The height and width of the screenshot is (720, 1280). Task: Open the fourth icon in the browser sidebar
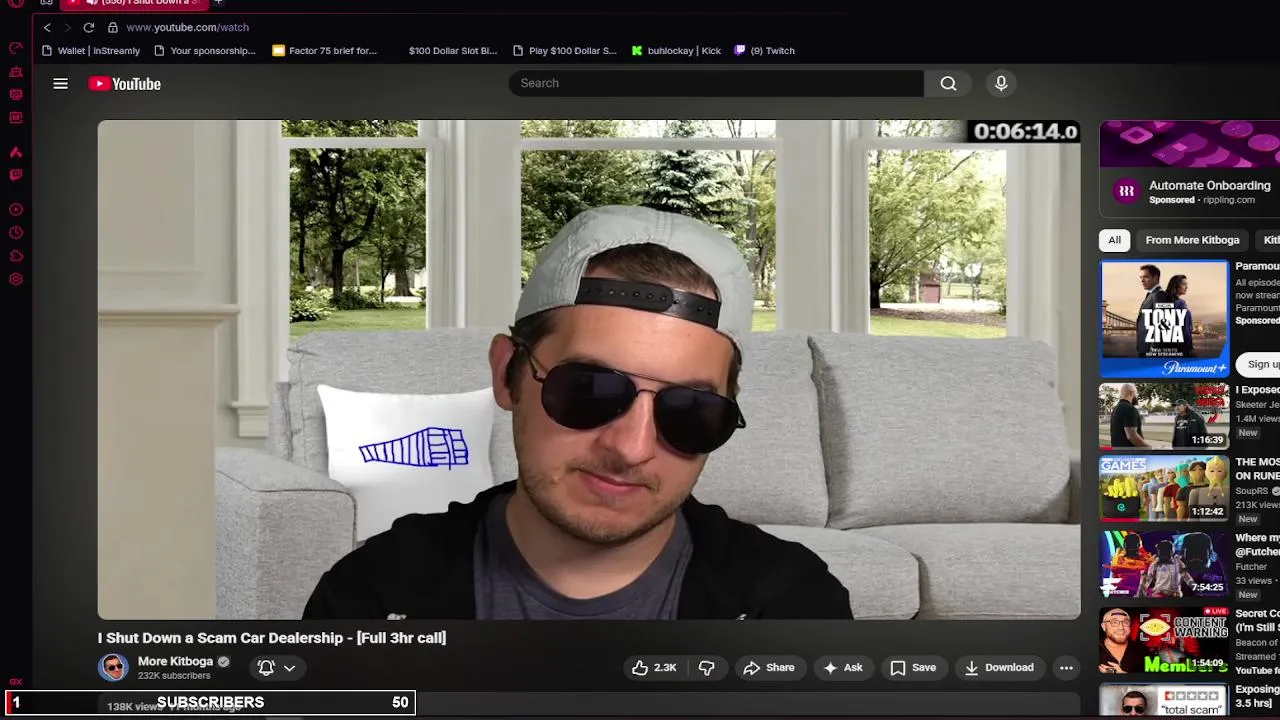click(16, 118)
